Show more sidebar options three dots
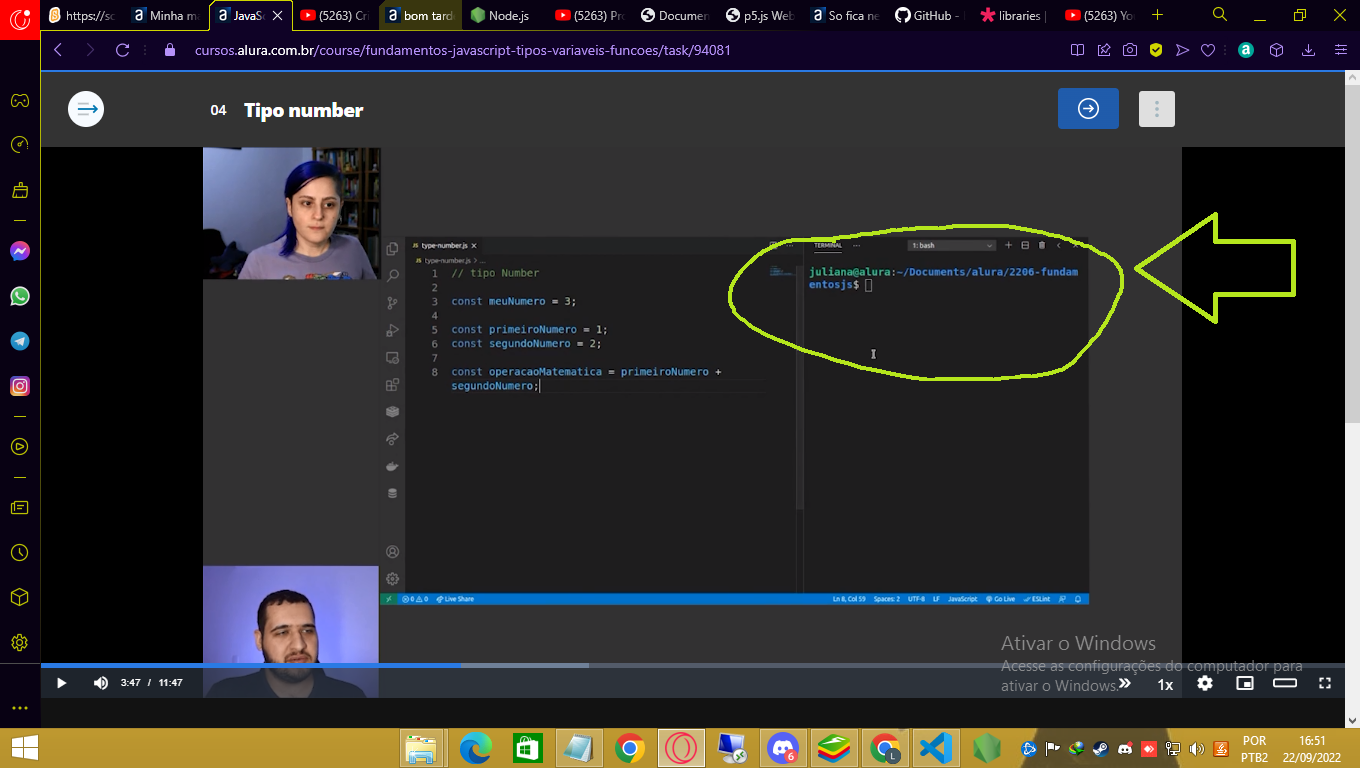Screen dimensions: 1360x768 point(20,708)
